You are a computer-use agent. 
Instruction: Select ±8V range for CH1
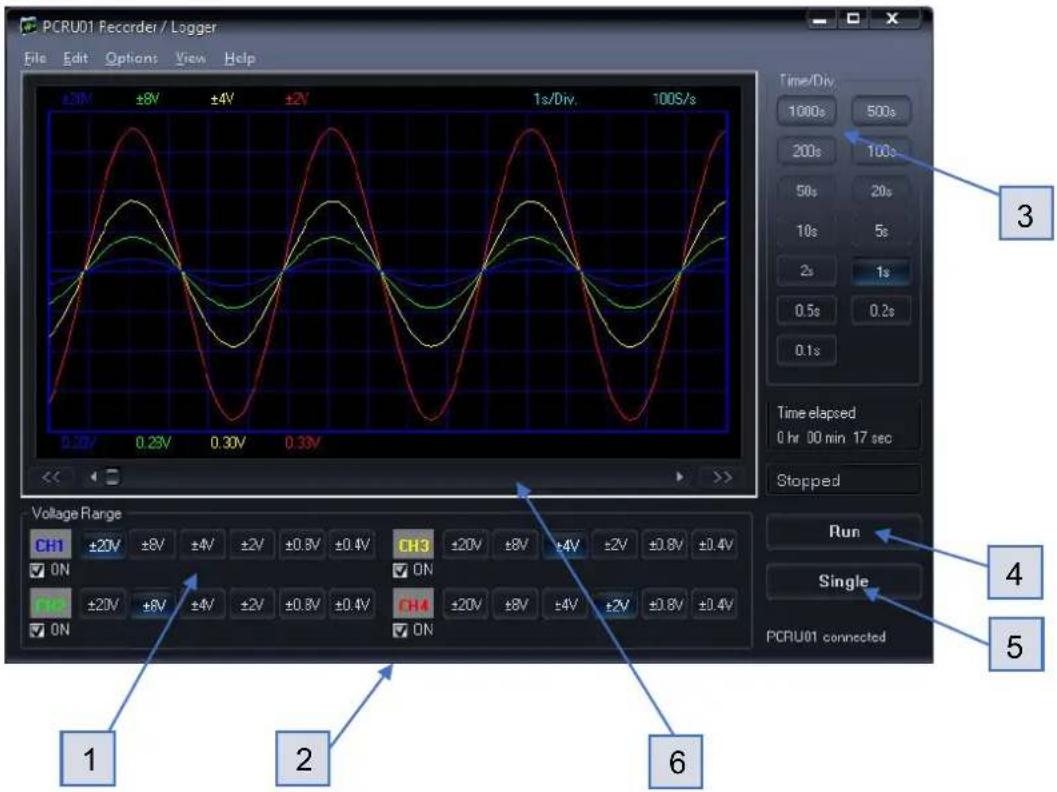pos(153,545)
